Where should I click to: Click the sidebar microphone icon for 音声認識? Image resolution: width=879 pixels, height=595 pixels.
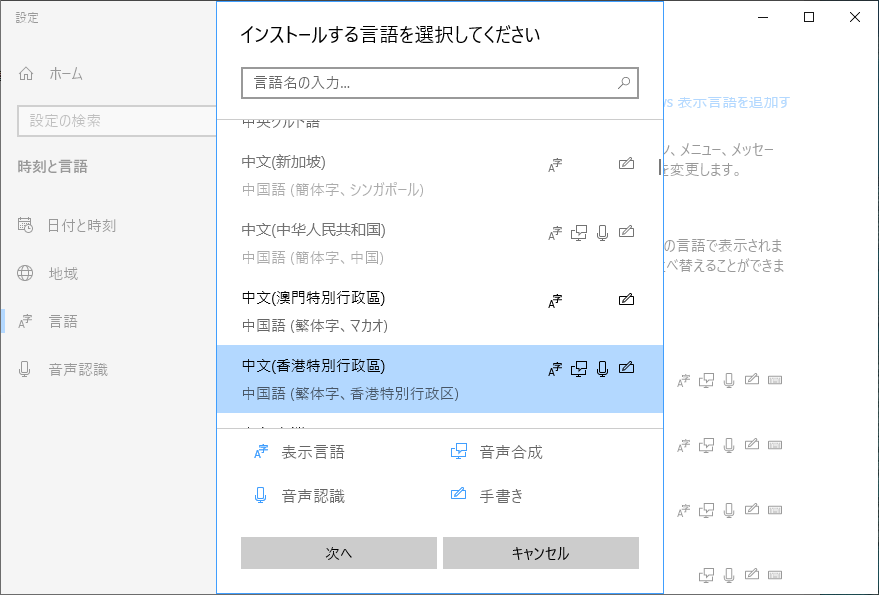coord(25,369)
